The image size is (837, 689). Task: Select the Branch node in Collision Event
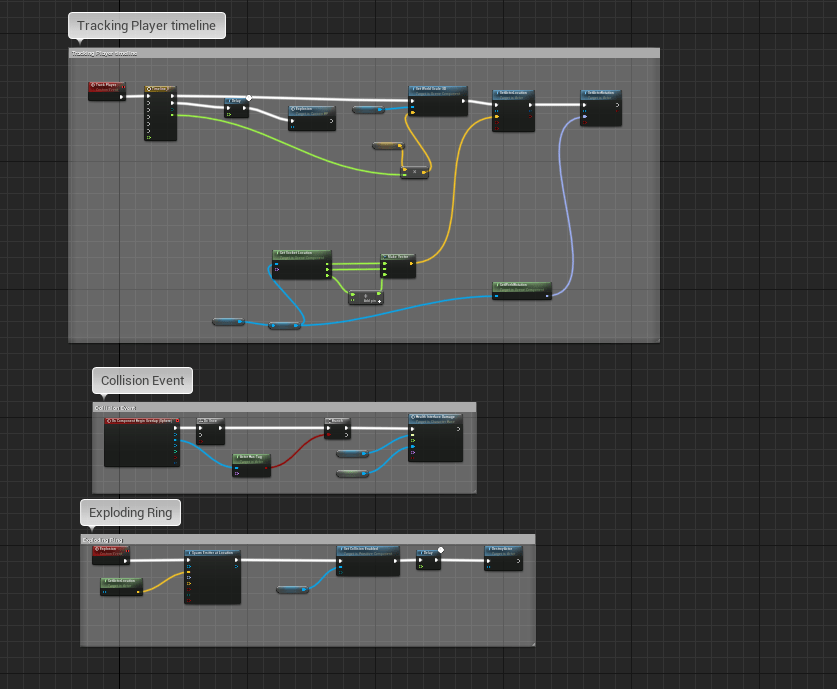tap(337, 422)
